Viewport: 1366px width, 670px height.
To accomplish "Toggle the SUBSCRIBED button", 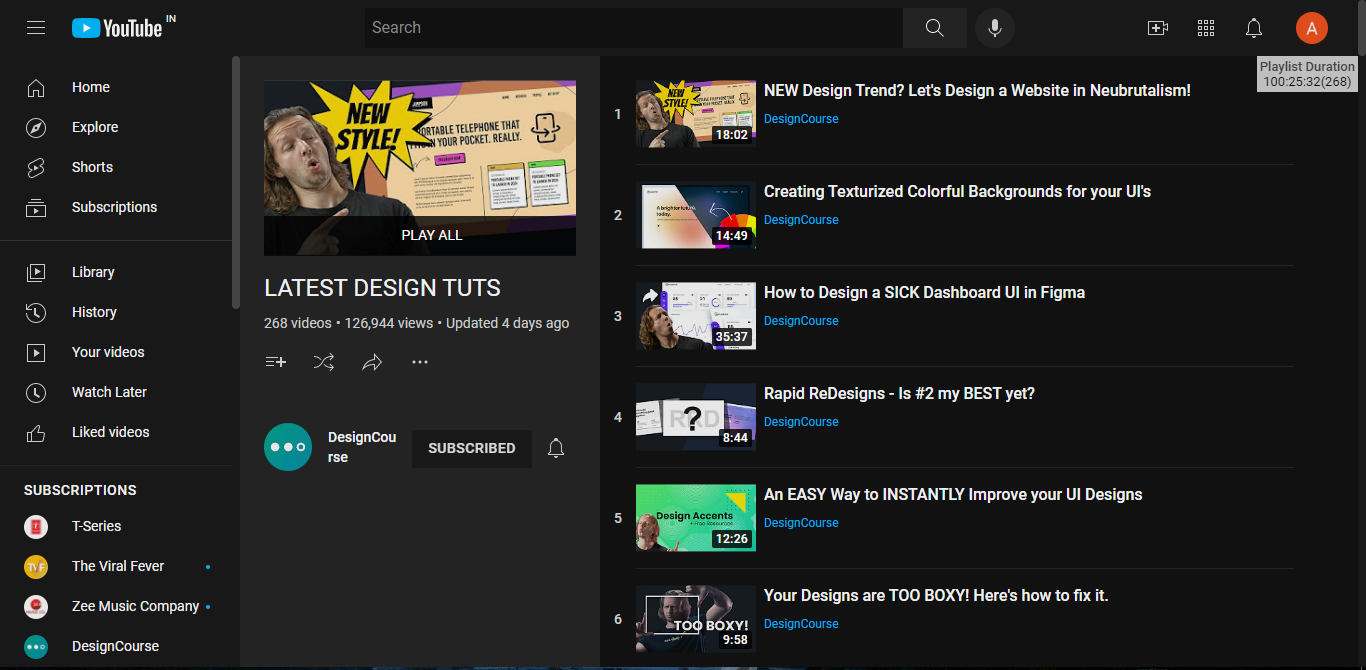I will 472,448.
